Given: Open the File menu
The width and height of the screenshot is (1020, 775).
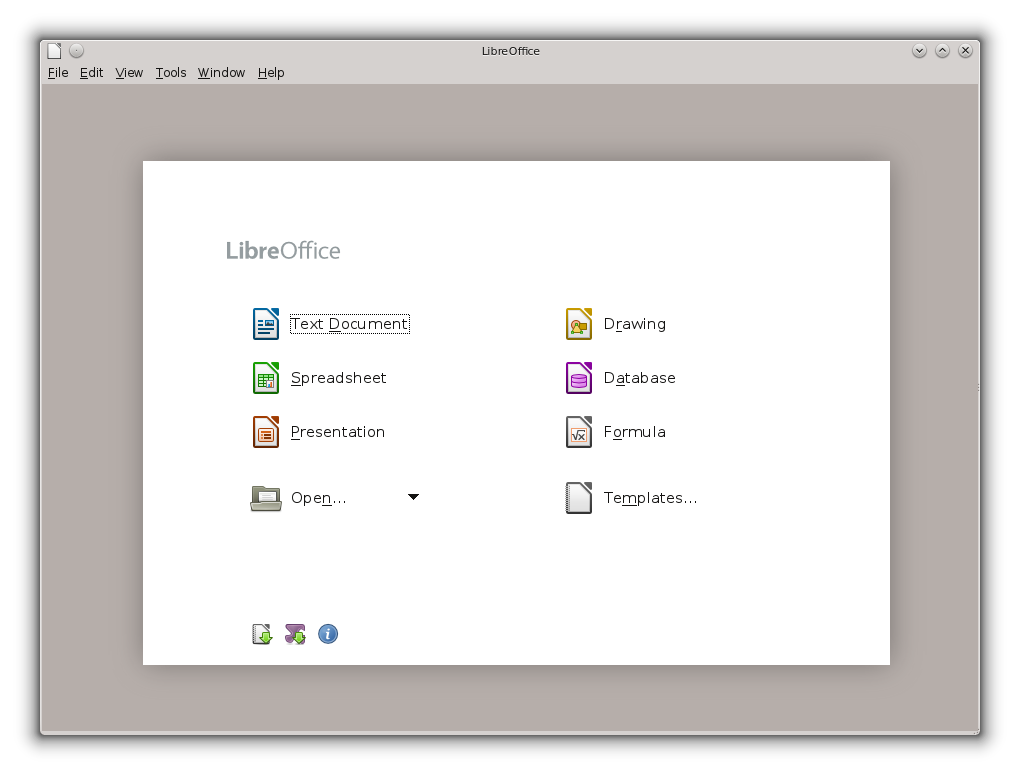Looking at the screenshot, I should tap(57, 72).
